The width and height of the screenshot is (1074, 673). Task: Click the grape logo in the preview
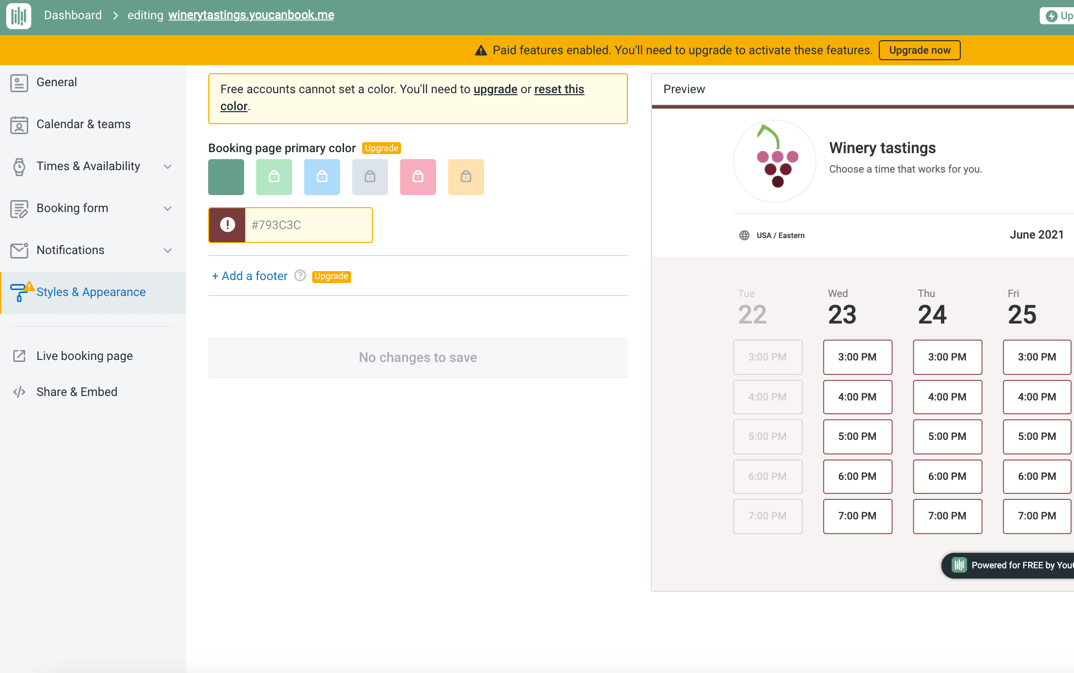pyautogui.click(x=775, y=162)
